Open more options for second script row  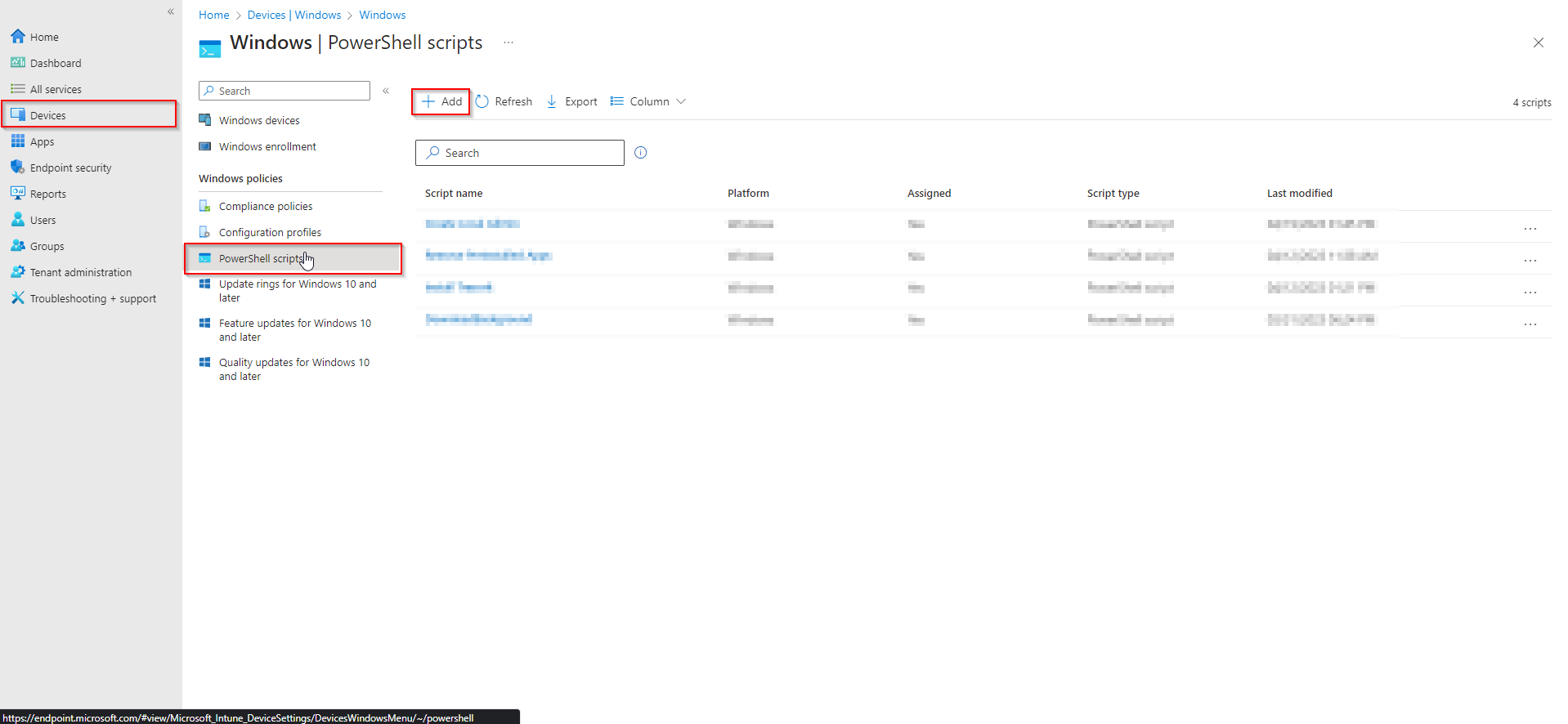(1530, 261)
